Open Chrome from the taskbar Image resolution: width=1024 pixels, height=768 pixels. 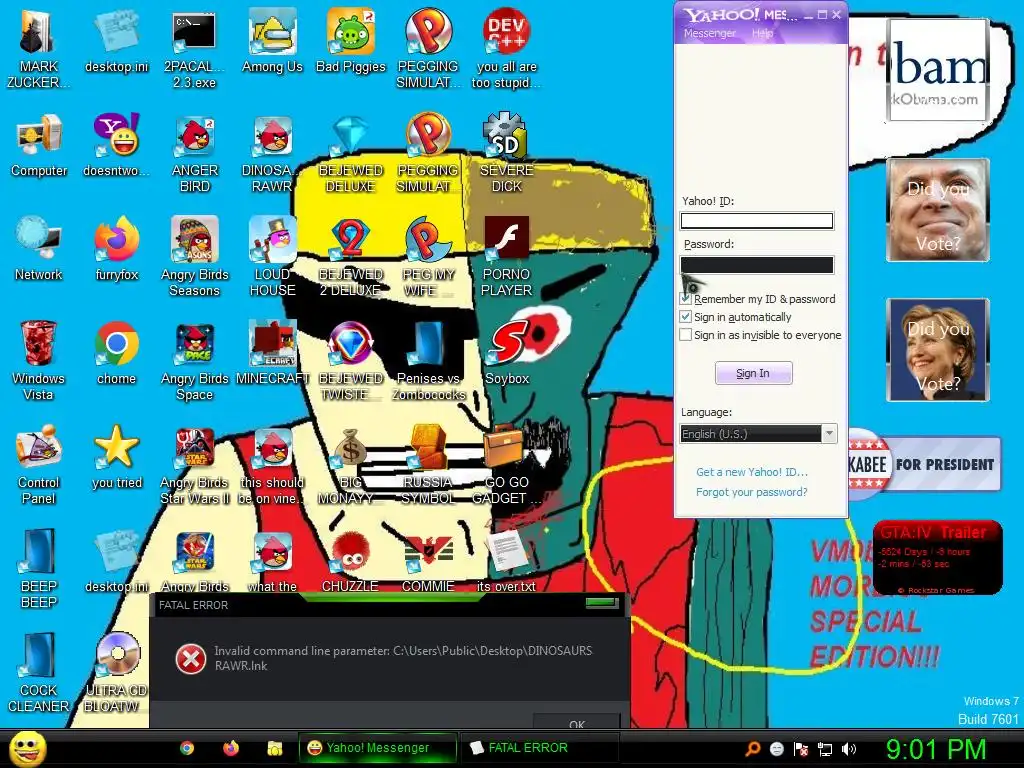click(x=187, y=748)
